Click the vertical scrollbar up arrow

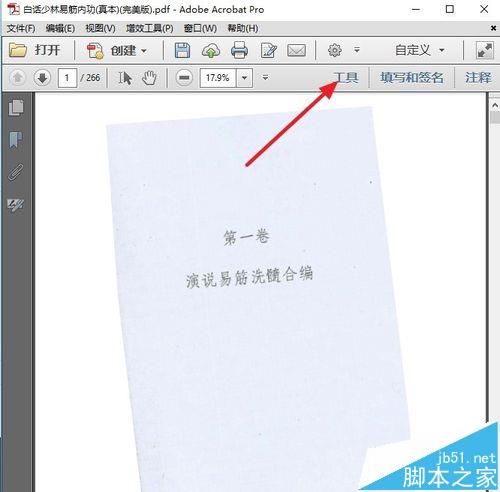tap(495, 106)
